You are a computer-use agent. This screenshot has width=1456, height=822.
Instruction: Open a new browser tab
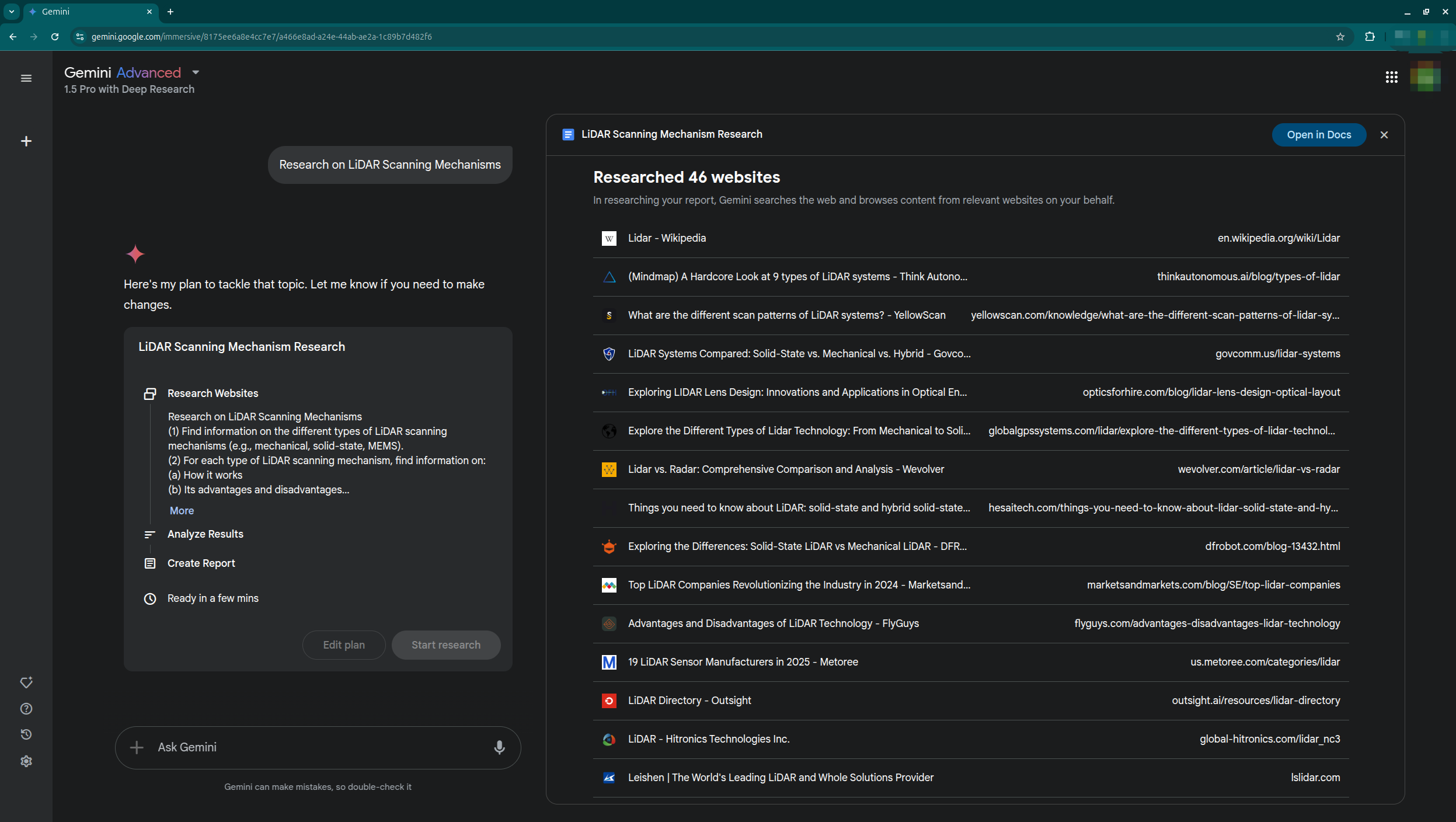(x=170, y=12)
